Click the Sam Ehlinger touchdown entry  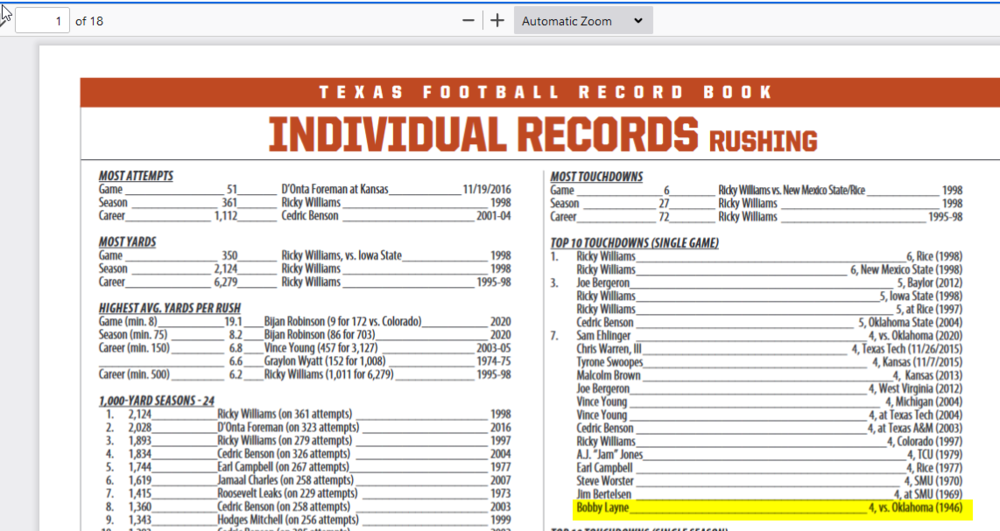point(603,336)
